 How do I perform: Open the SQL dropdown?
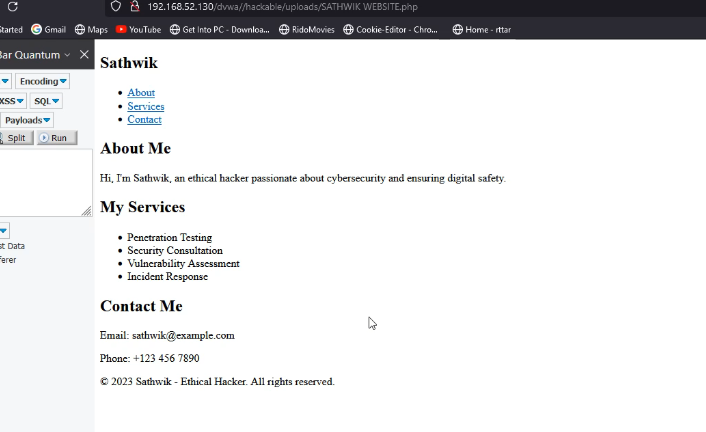click(x=46, y=101)
